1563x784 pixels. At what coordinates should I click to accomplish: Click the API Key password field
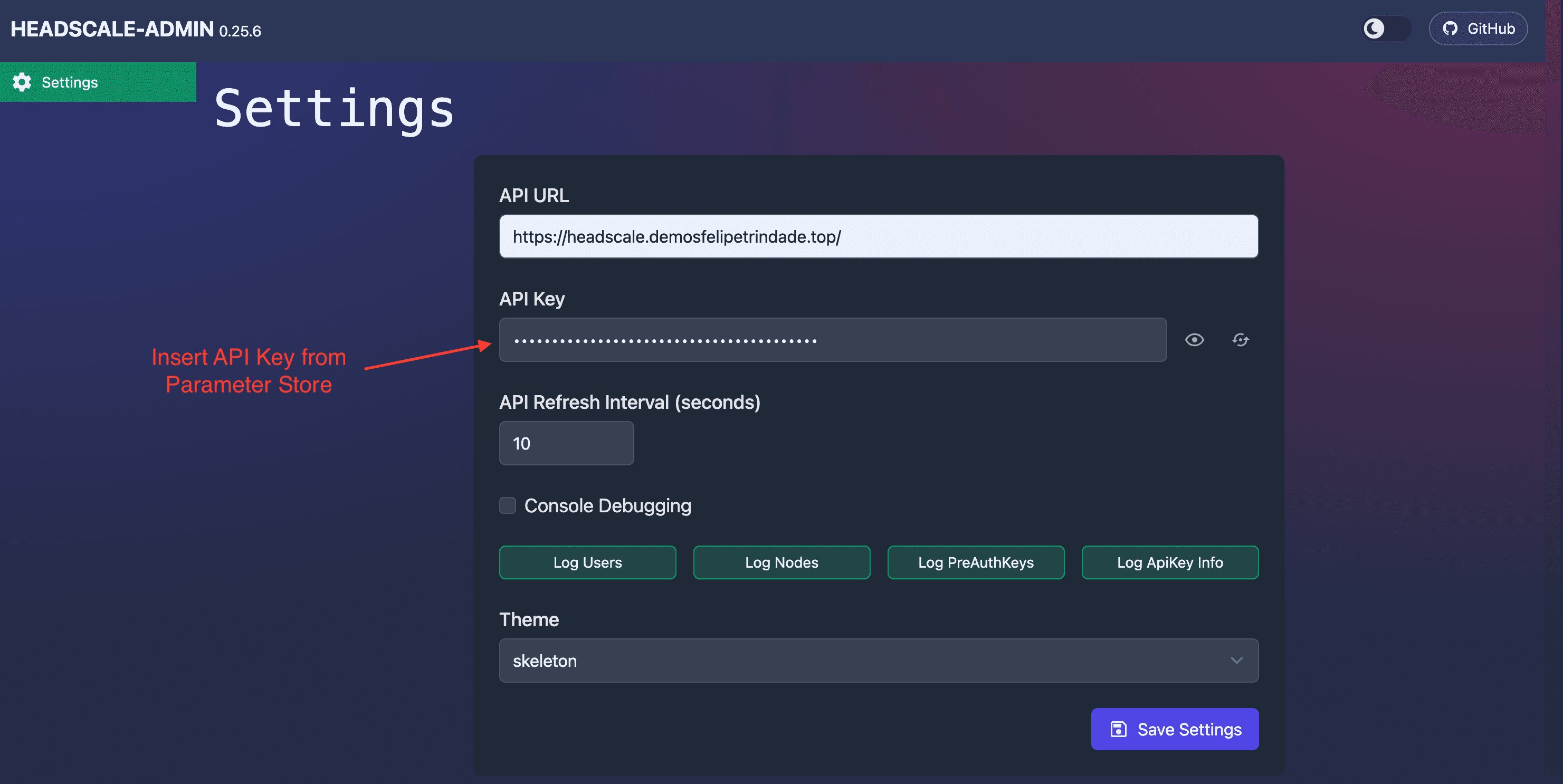(x=833, y=340)
